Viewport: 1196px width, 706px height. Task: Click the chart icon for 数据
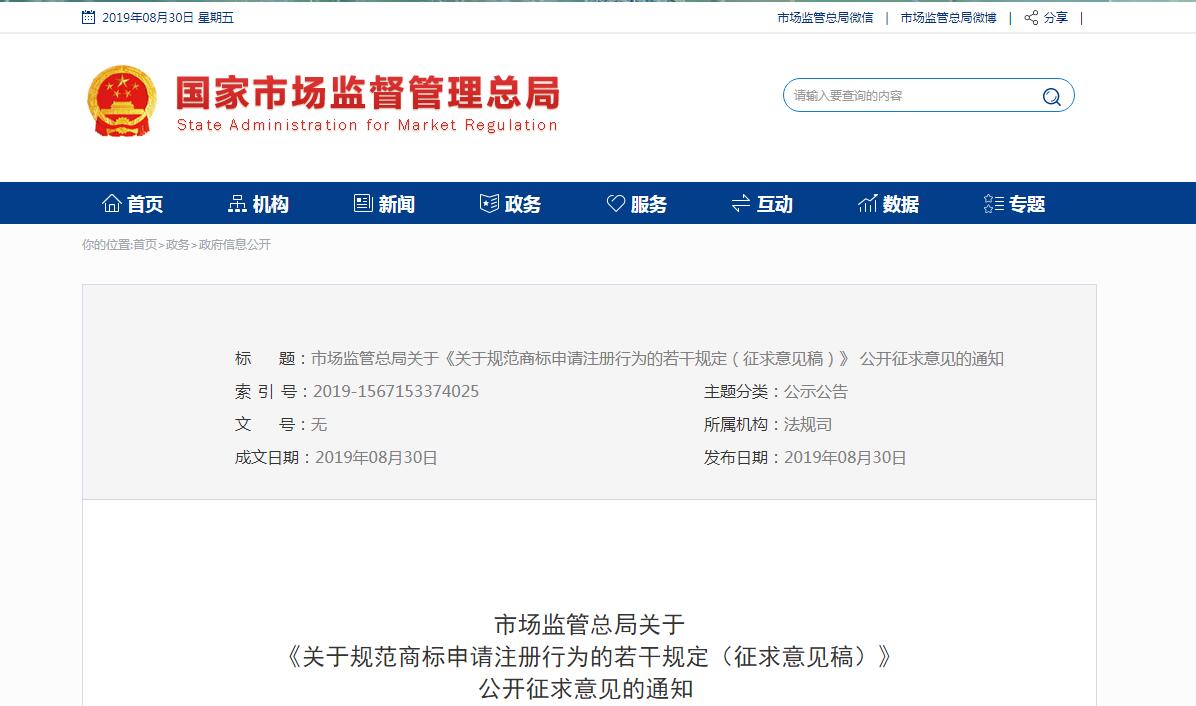point(867,204)
